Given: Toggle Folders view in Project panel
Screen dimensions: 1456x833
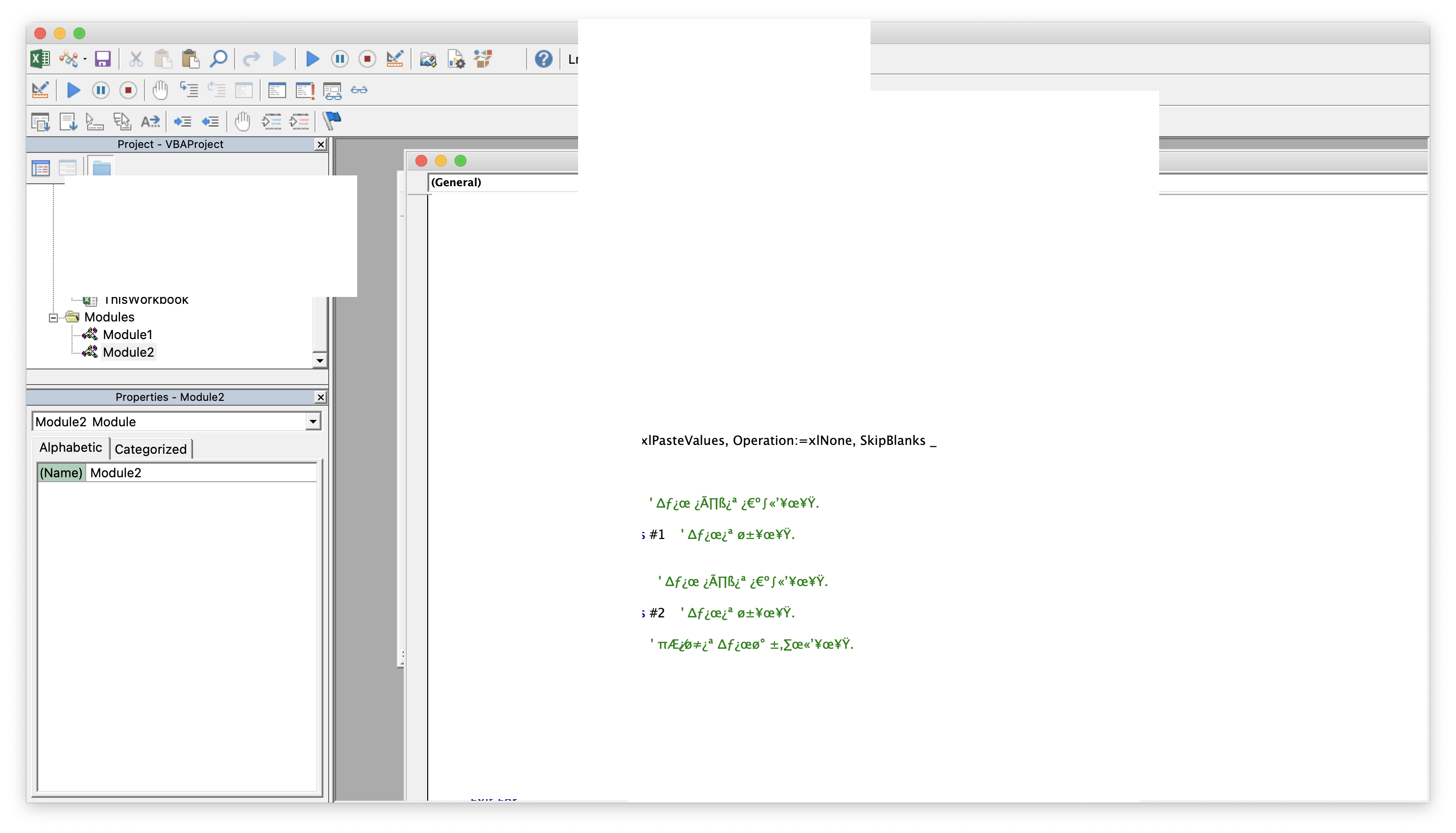Looking at the screenshot, I should click(102, 168).
